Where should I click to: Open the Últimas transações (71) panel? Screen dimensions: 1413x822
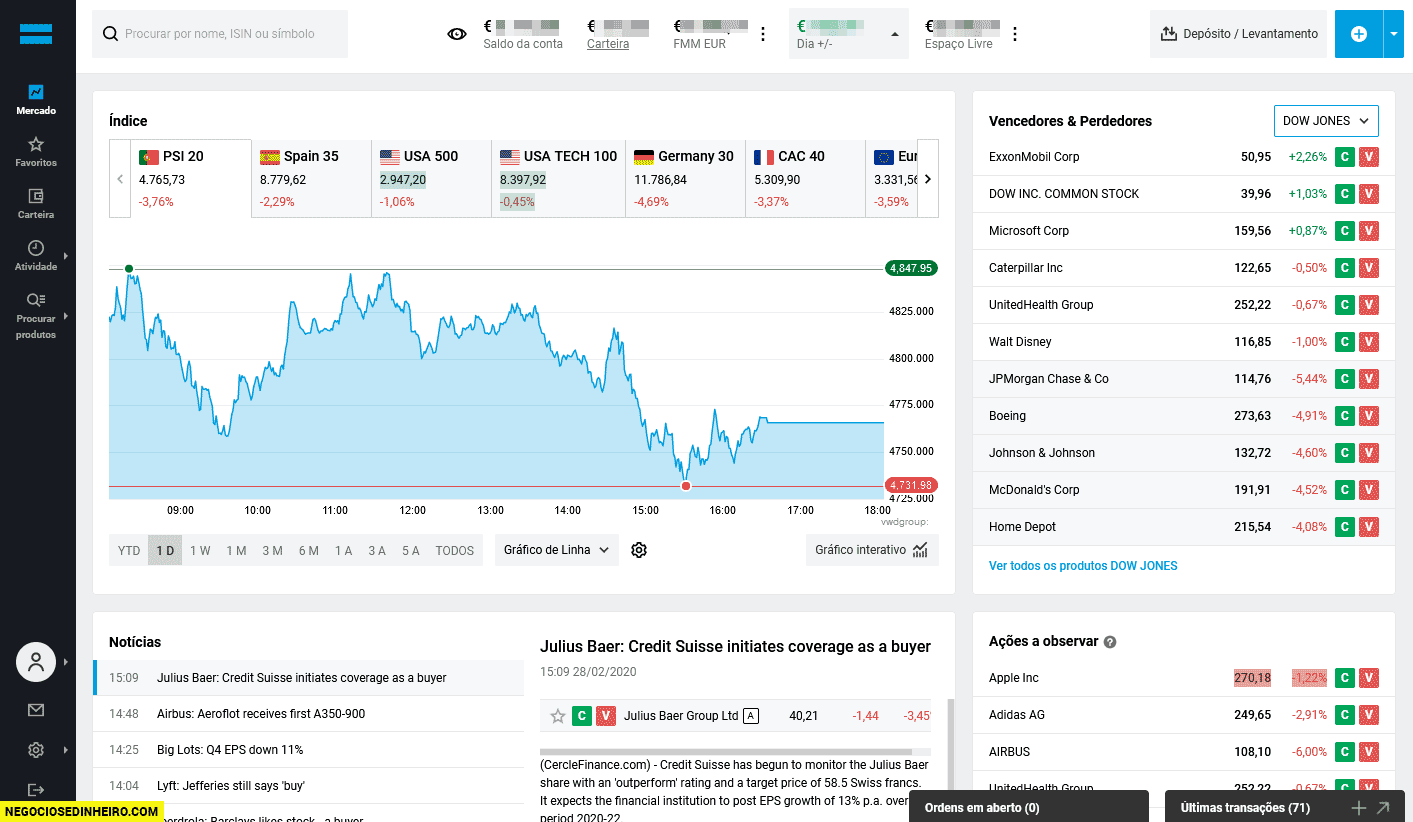tap(1285, 807)
